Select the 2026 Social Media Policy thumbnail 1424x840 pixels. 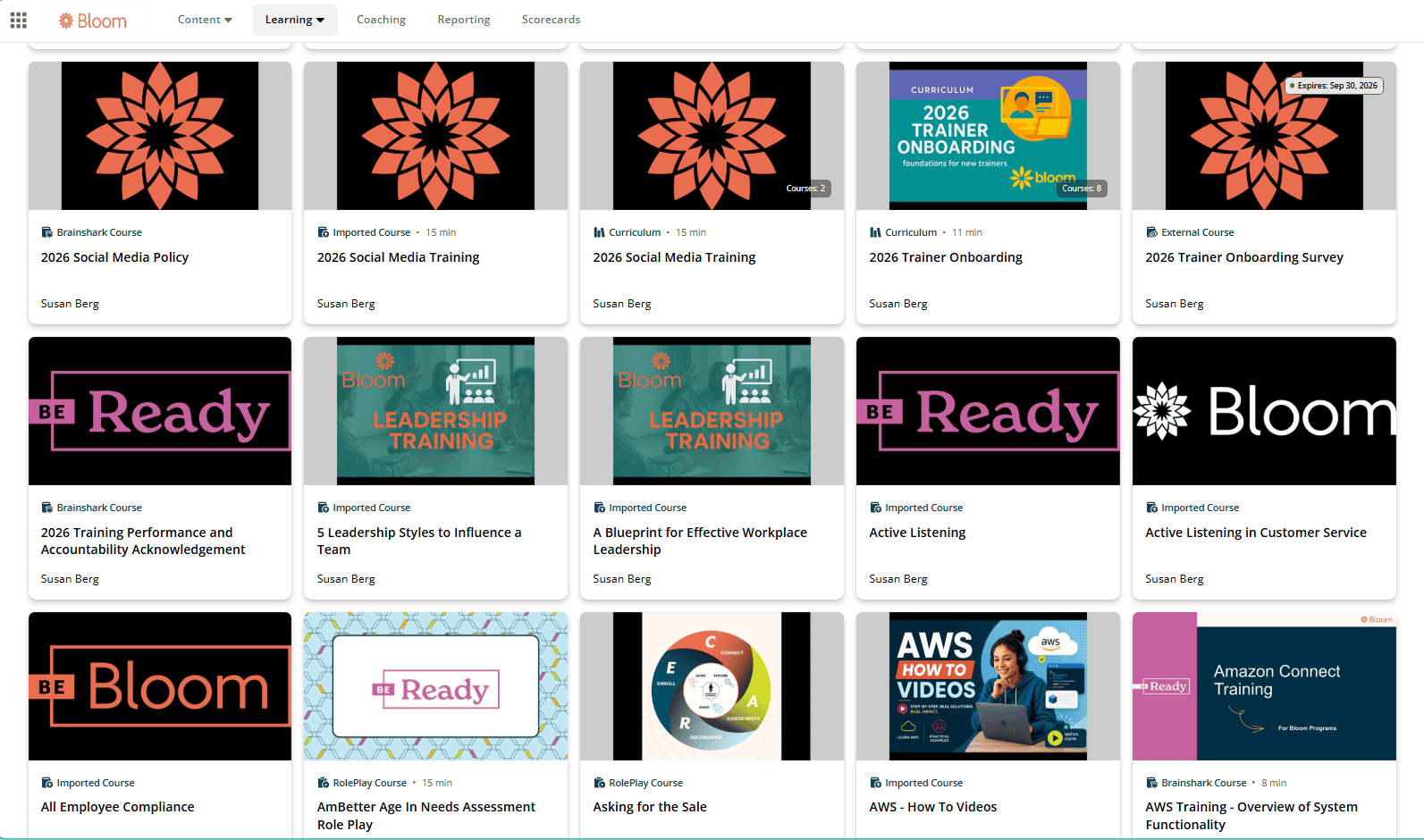(x=160, y=136)
